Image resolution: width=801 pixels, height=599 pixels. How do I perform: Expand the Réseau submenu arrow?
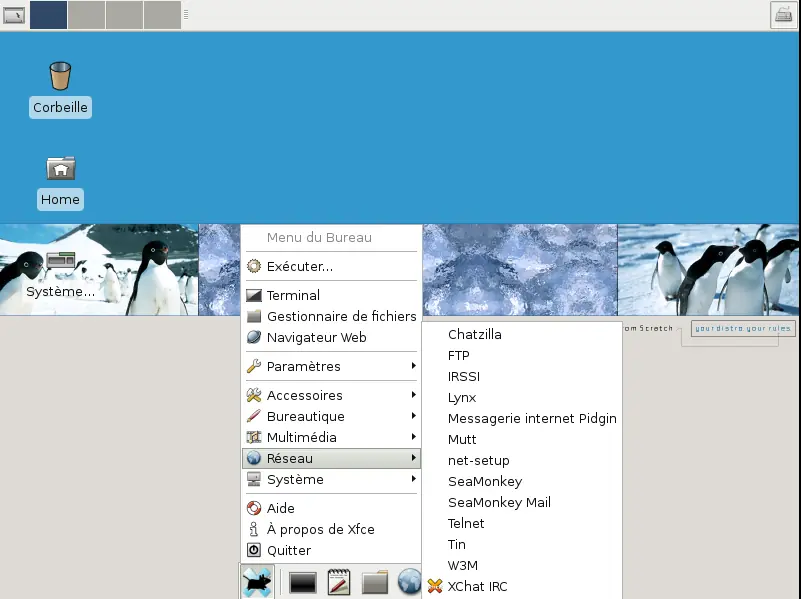[x=413, y=458]
